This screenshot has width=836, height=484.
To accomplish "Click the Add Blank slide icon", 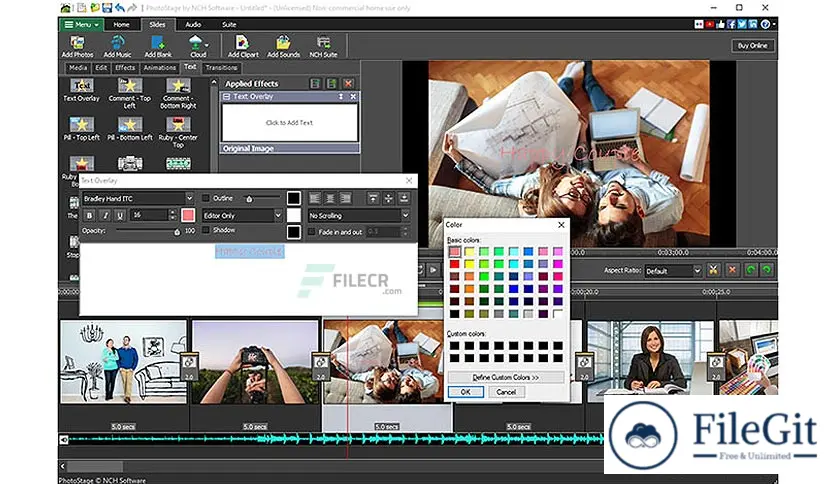I will [158, 46].
